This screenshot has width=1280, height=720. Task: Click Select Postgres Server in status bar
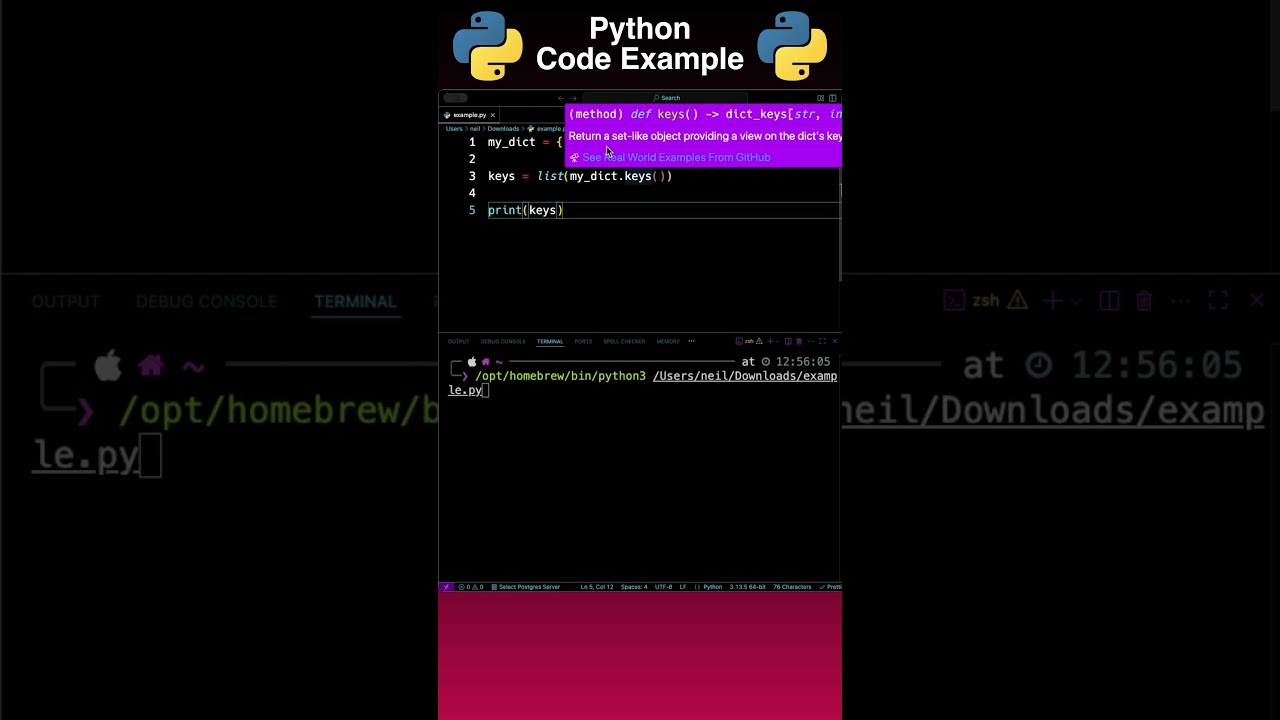(x=526, y=587)
